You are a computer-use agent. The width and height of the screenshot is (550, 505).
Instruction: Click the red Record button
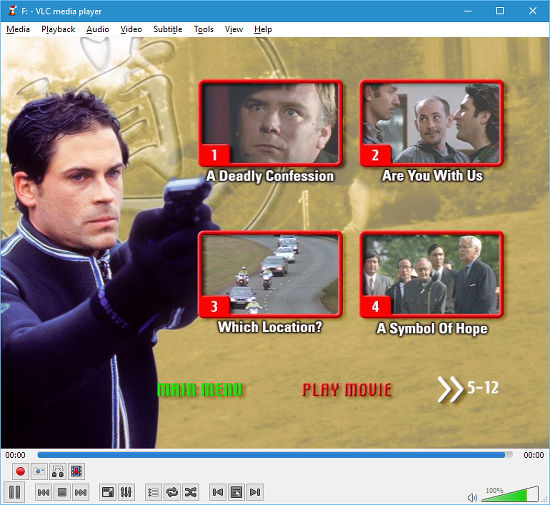(x=20, y=471)
